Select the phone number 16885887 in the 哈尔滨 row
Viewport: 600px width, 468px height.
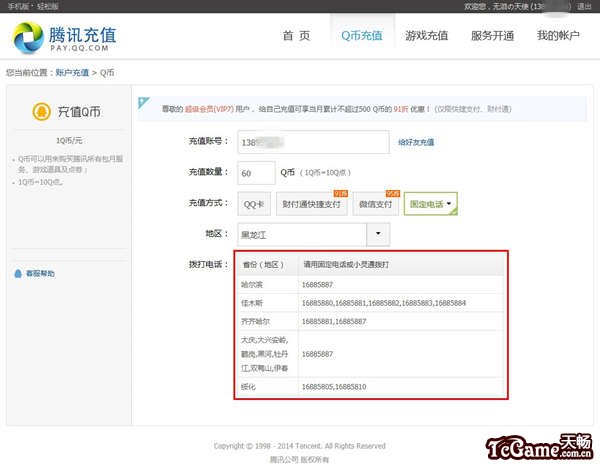coord(317,285)
